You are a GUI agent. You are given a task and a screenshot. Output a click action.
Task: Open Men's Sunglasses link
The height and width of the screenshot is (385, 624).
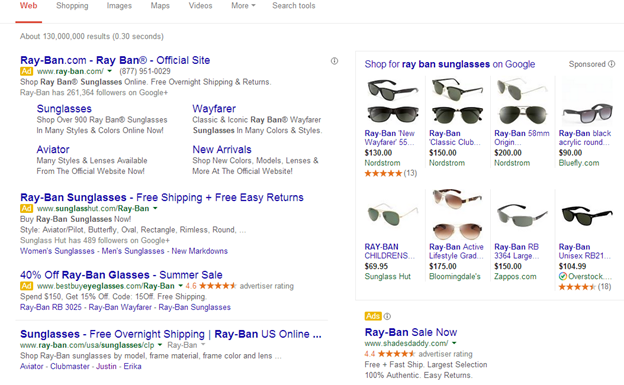(133, 251)
